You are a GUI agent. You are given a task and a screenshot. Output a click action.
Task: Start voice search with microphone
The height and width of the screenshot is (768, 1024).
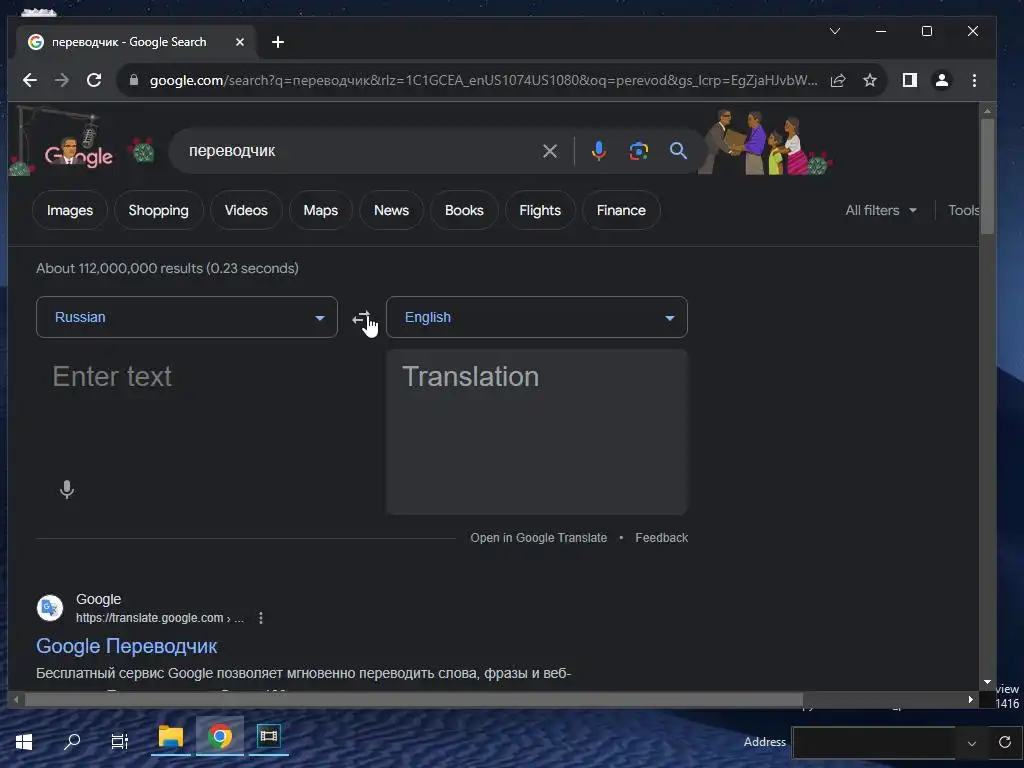click(598, 152)
